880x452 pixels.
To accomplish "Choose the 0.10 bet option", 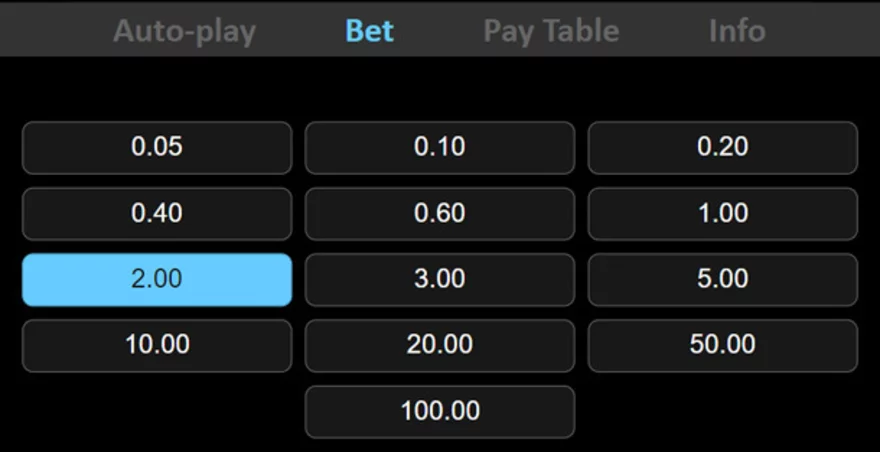I will (x=440, y=147).
